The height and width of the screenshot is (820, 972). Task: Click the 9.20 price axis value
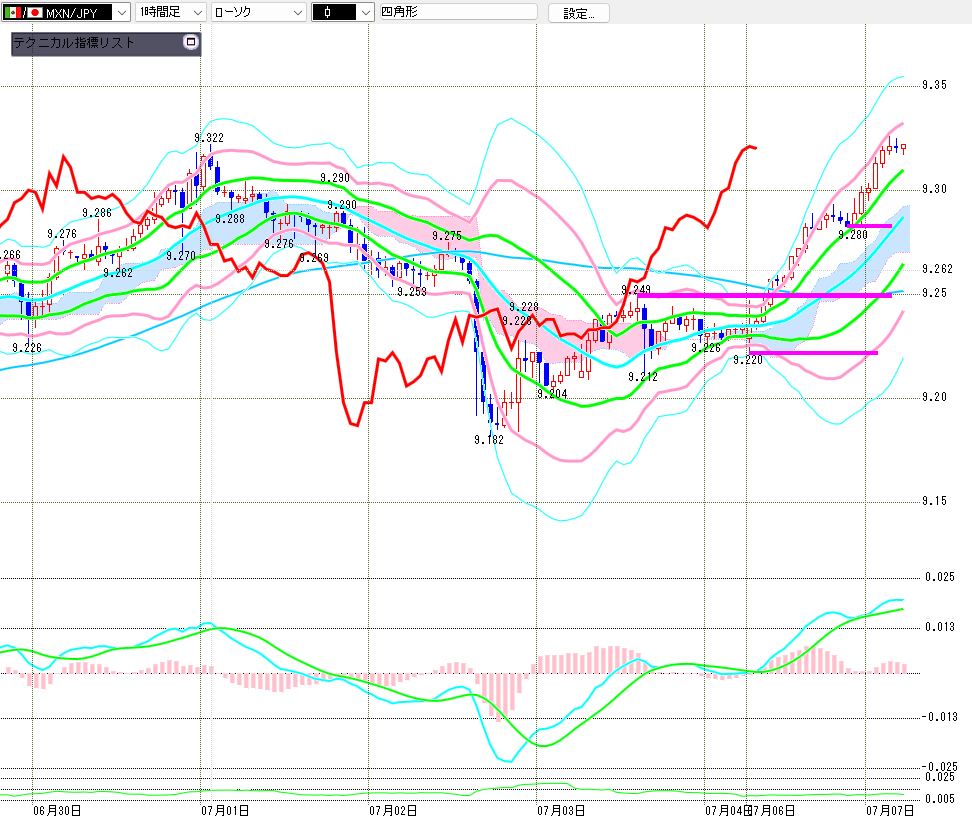[x=934, y=397]
